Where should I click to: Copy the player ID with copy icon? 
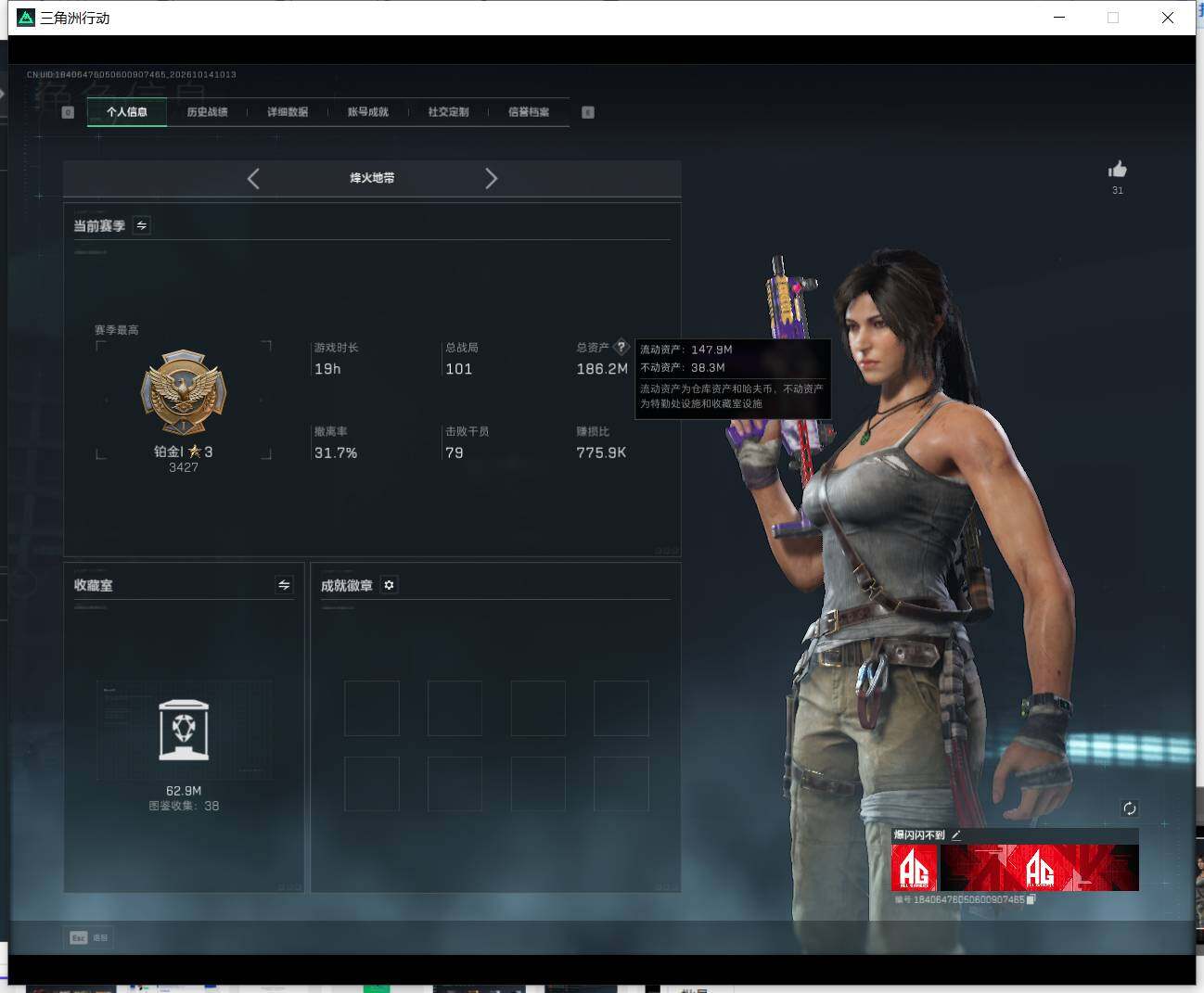click(x=1031, y=899)
